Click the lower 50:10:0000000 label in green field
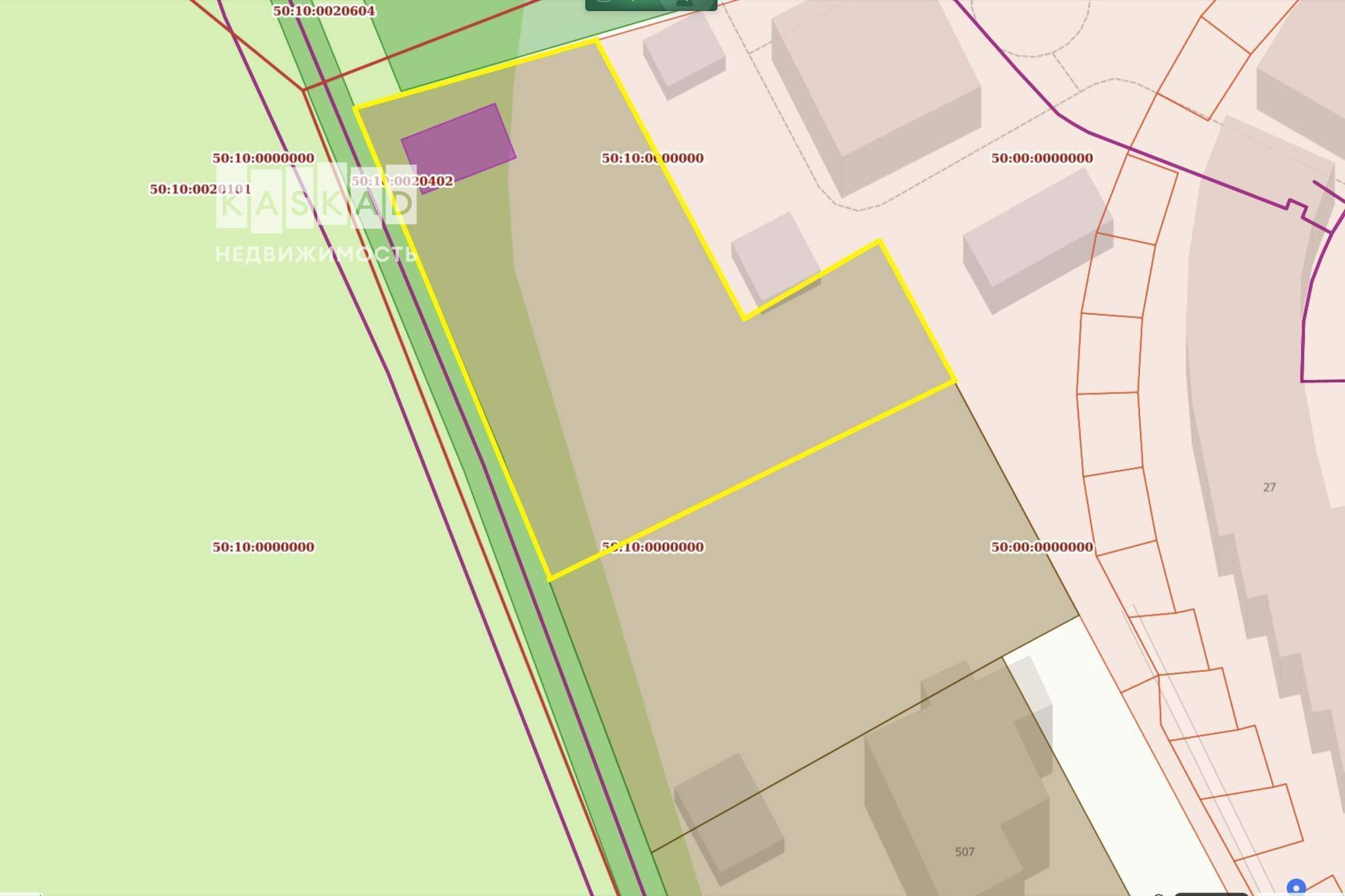The height and width of the screenshot is (896, 1345). 263,547
